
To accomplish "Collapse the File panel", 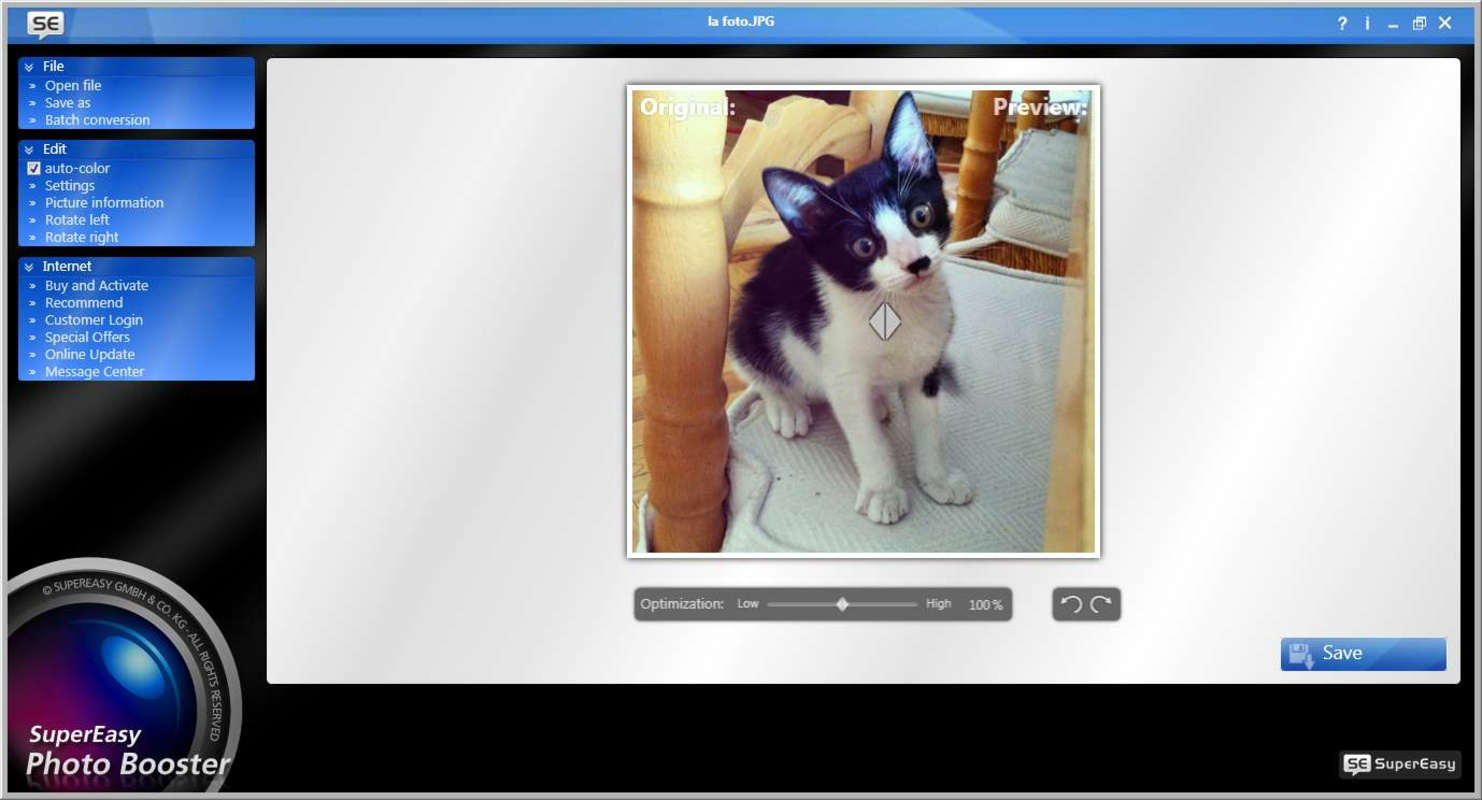I will pyautogui.click(x=29, y=67).
